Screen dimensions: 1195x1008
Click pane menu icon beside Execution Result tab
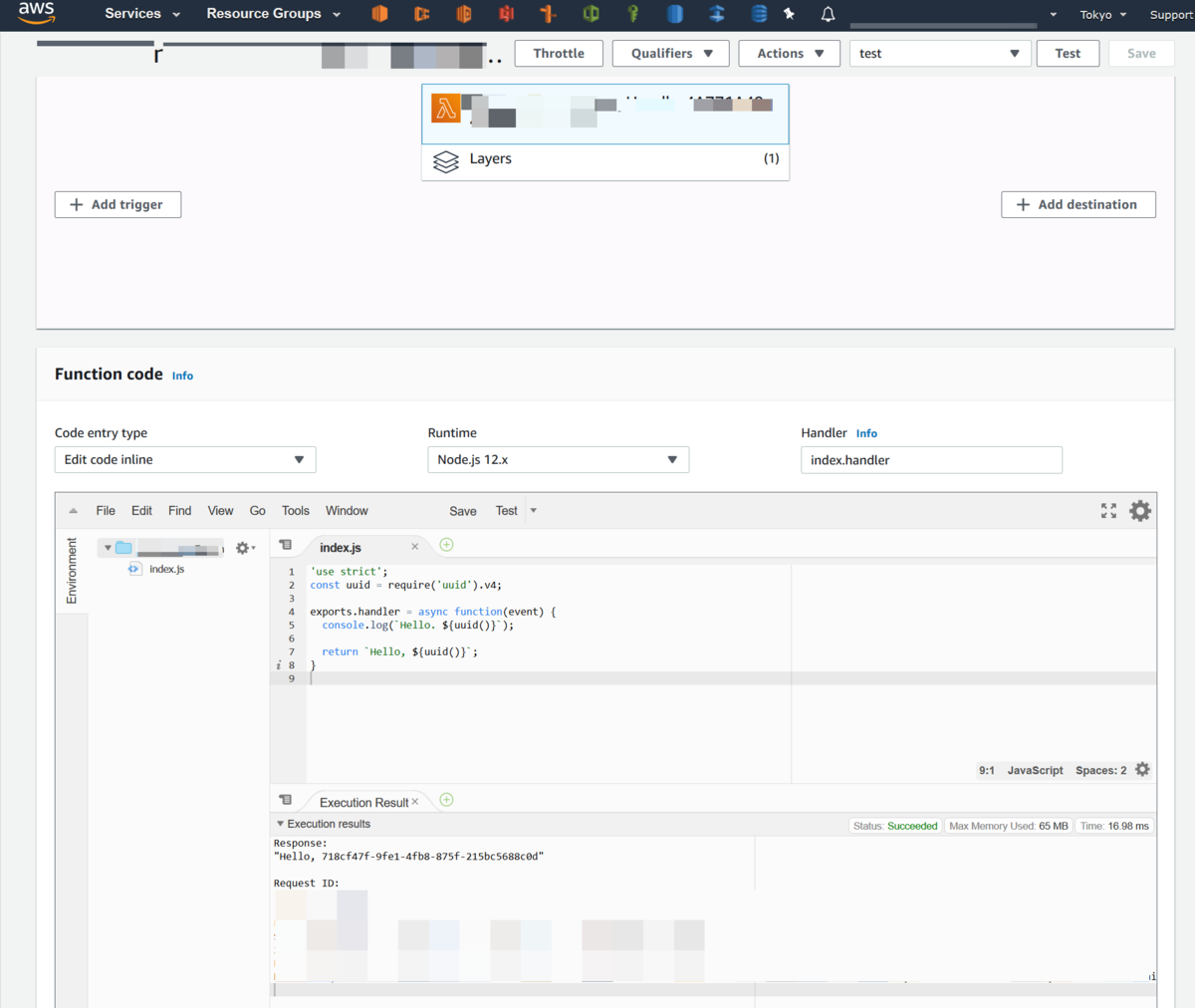click(x=286, y=800)
